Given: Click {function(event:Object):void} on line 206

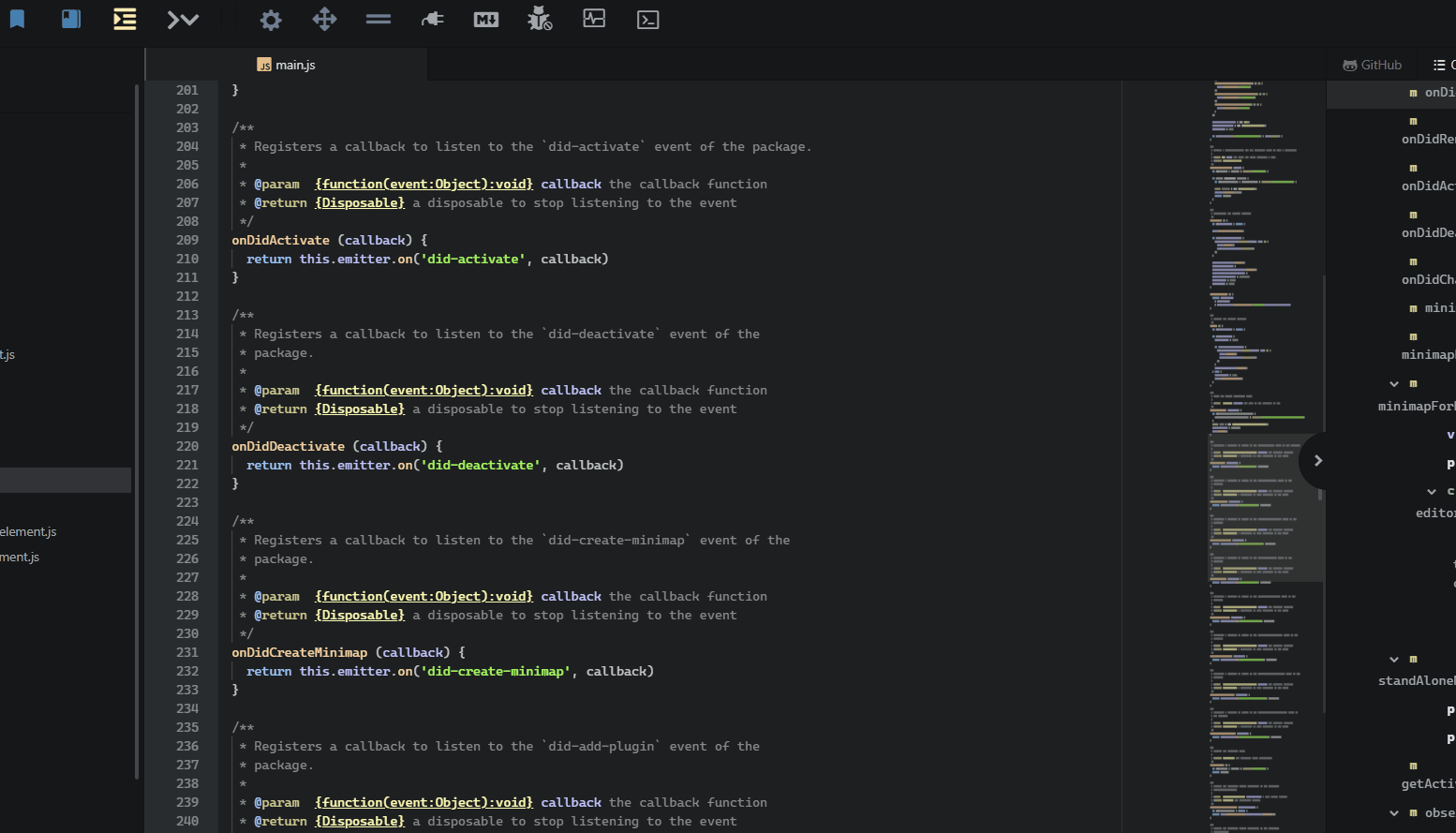Looking at the screenshot, I should 423,184.
